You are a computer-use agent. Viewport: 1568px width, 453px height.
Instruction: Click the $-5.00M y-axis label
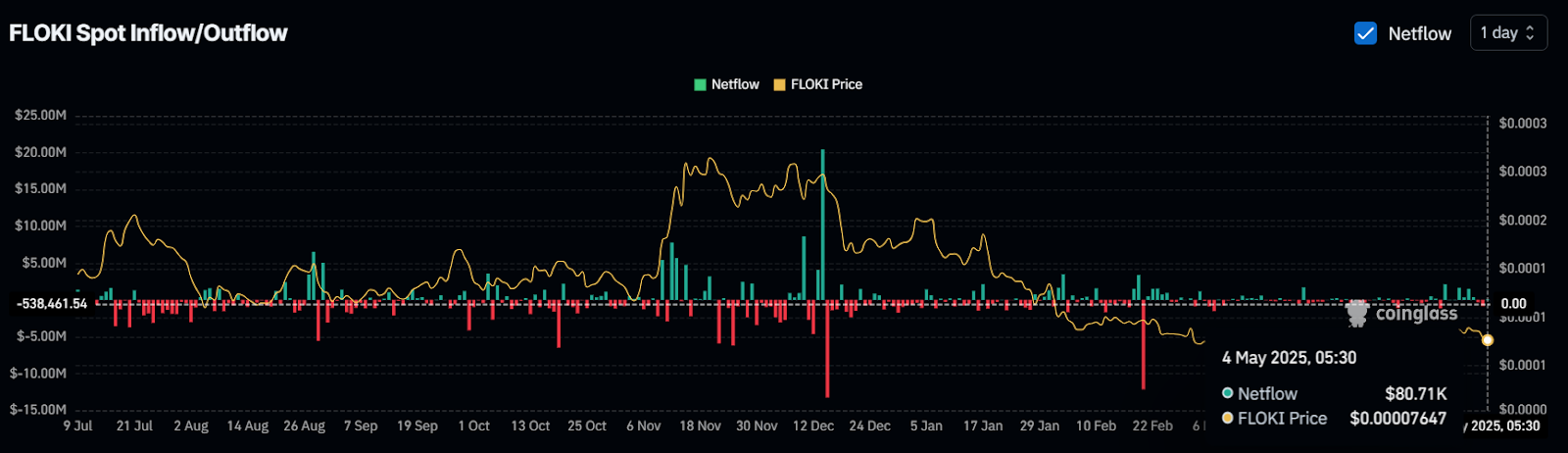(42, 336)
